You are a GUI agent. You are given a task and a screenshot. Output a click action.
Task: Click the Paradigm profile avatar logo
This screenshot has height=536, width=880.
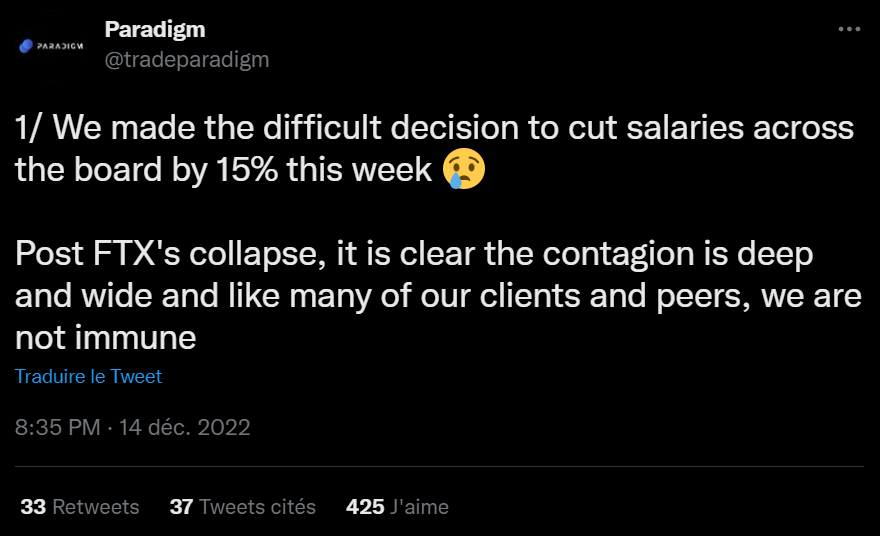[x=51, y=46]
